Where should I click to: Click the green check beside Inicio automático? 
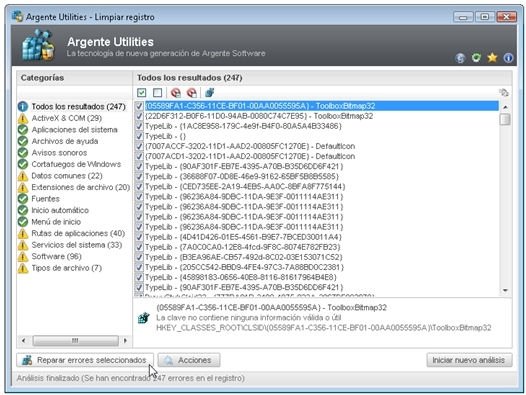tap(23, 210)
